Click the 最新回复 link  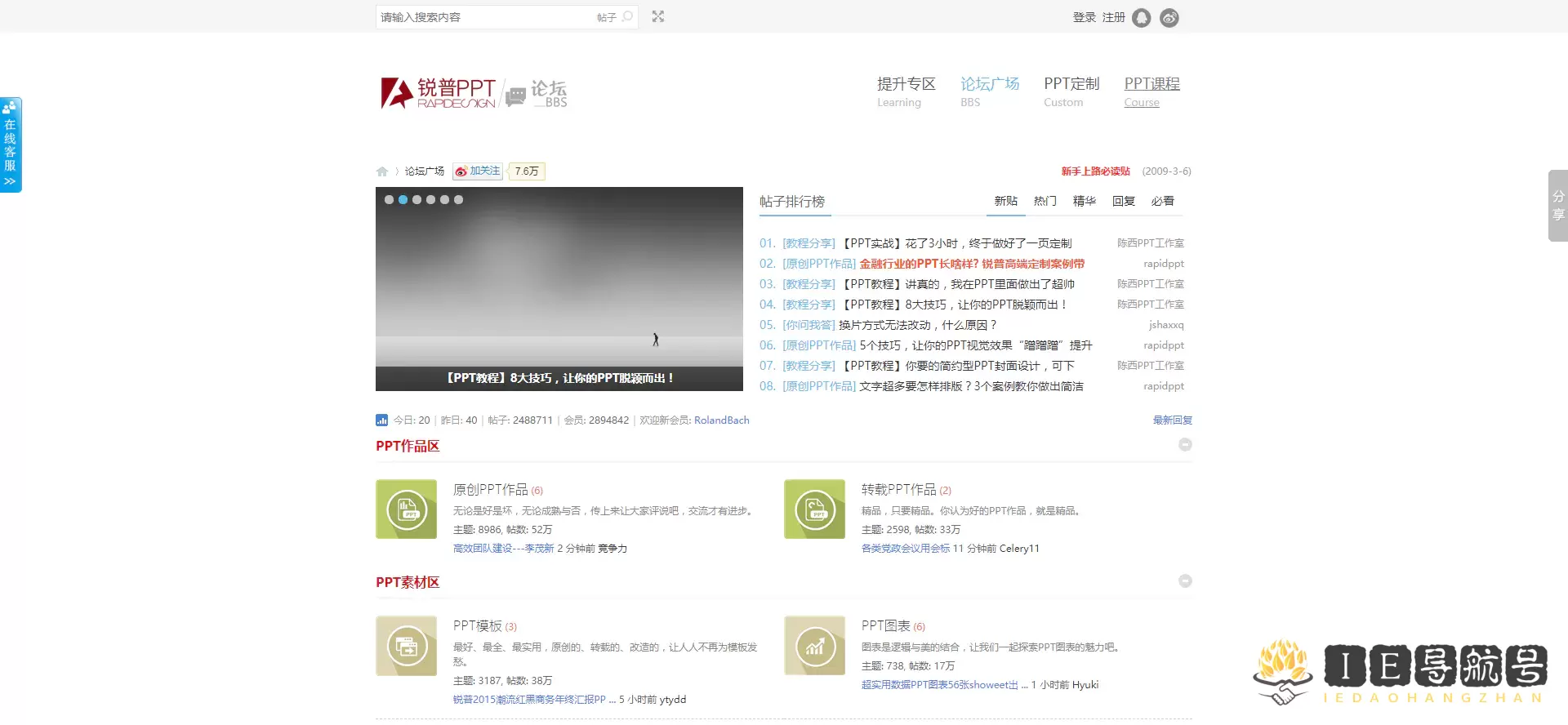click(1173, 420)
